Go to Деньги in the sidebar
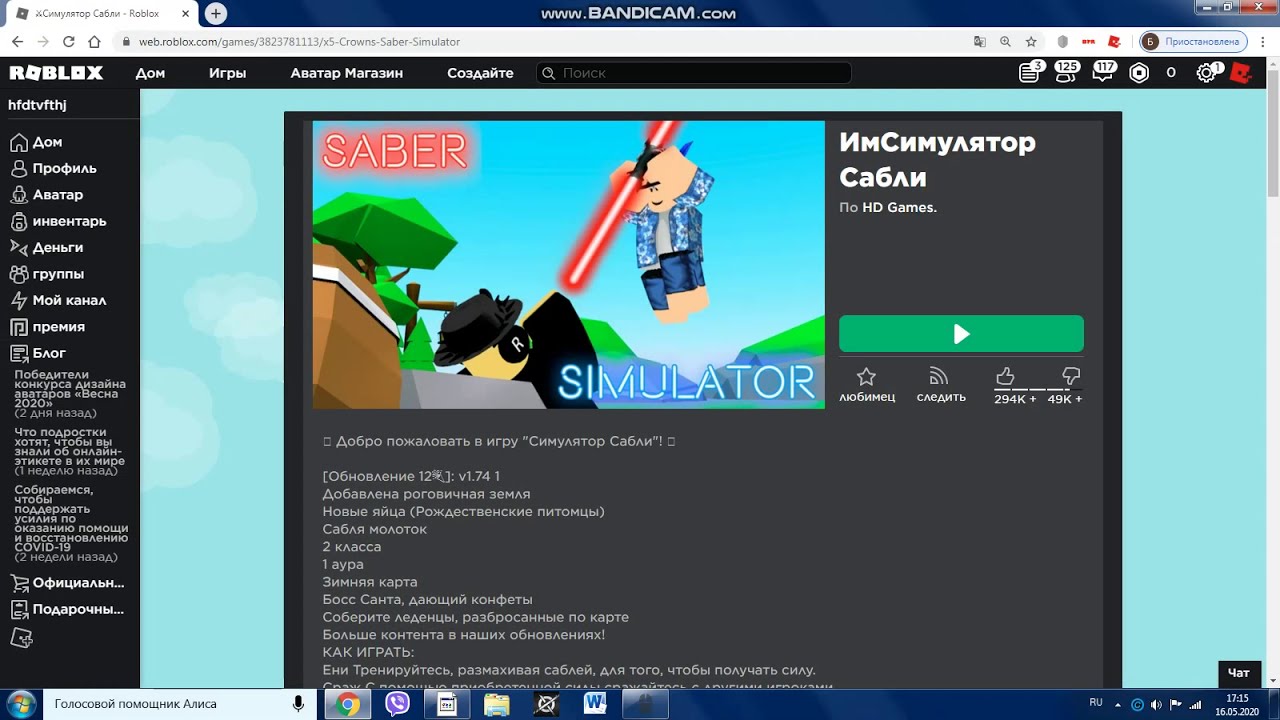Image resolution: width=1280 pixels, height=720 pixels. (x=57, y=247)
